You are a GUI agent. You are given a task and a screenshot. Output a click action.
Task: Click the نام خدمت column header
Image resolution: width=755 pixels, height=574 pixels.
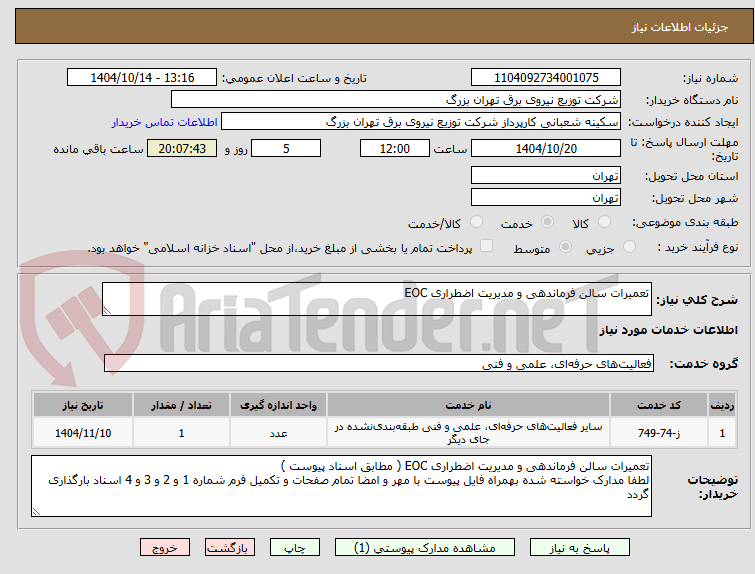click(x=469, y=405)
